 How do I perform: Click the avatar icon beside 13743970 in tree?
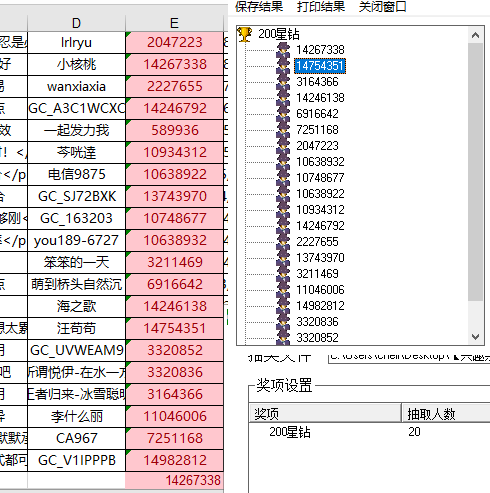click(x=283, y=258)
